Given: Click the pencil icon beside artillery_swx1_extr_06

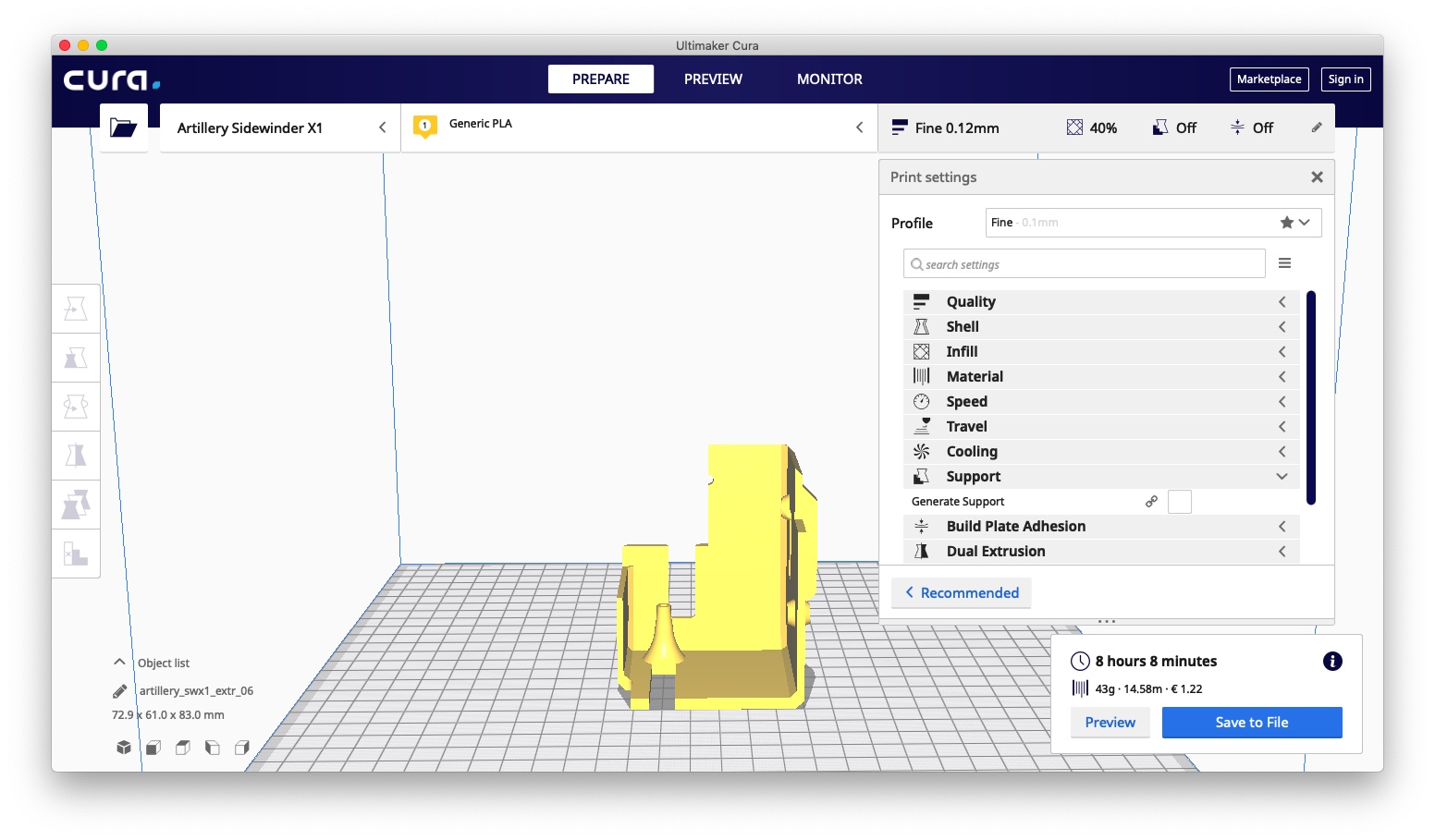Looking at the screenshot, I should pyautogui.click(x=120, y=690).
